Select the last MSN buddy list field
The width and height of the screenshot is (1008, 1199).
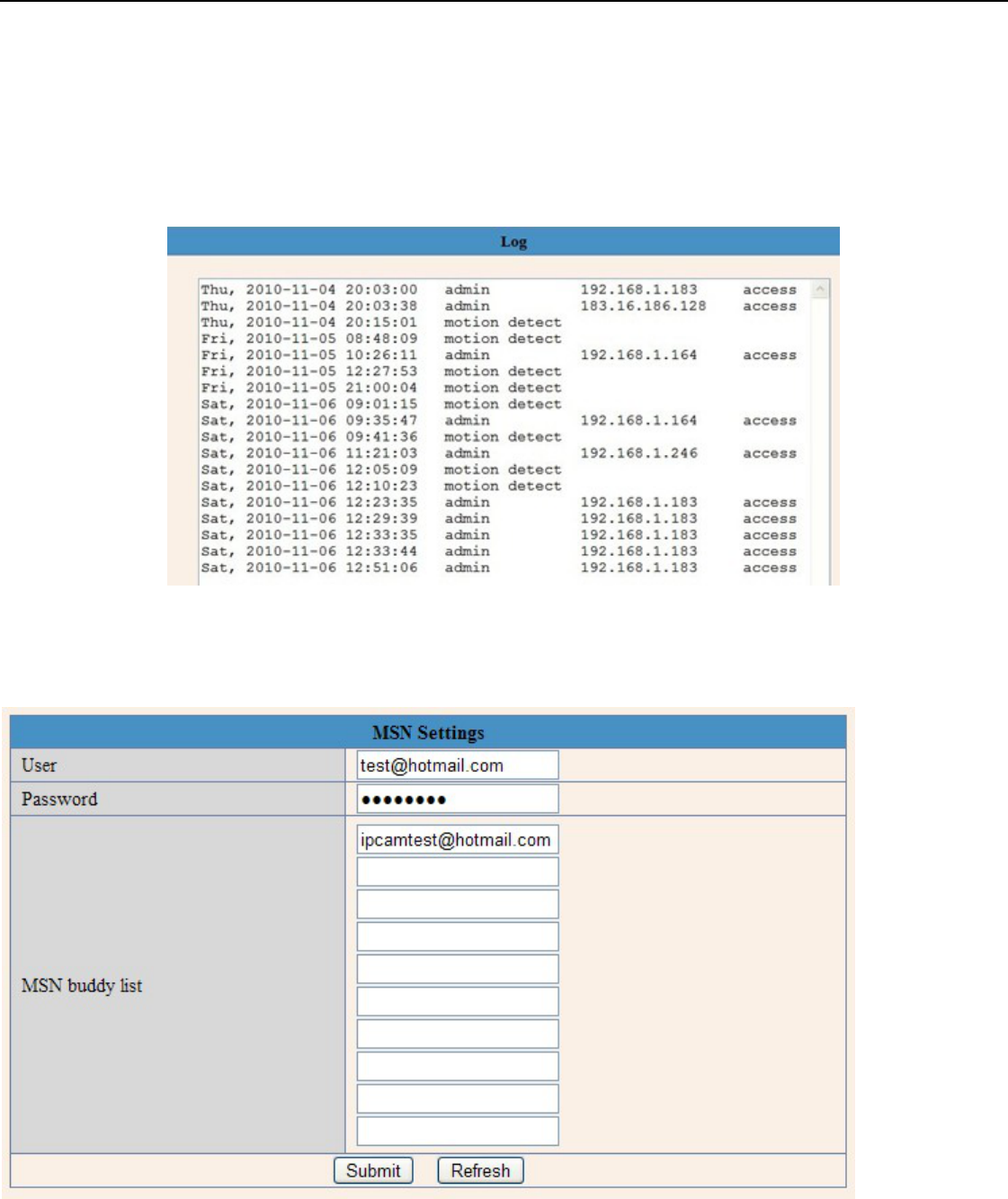pos(458,1131)
